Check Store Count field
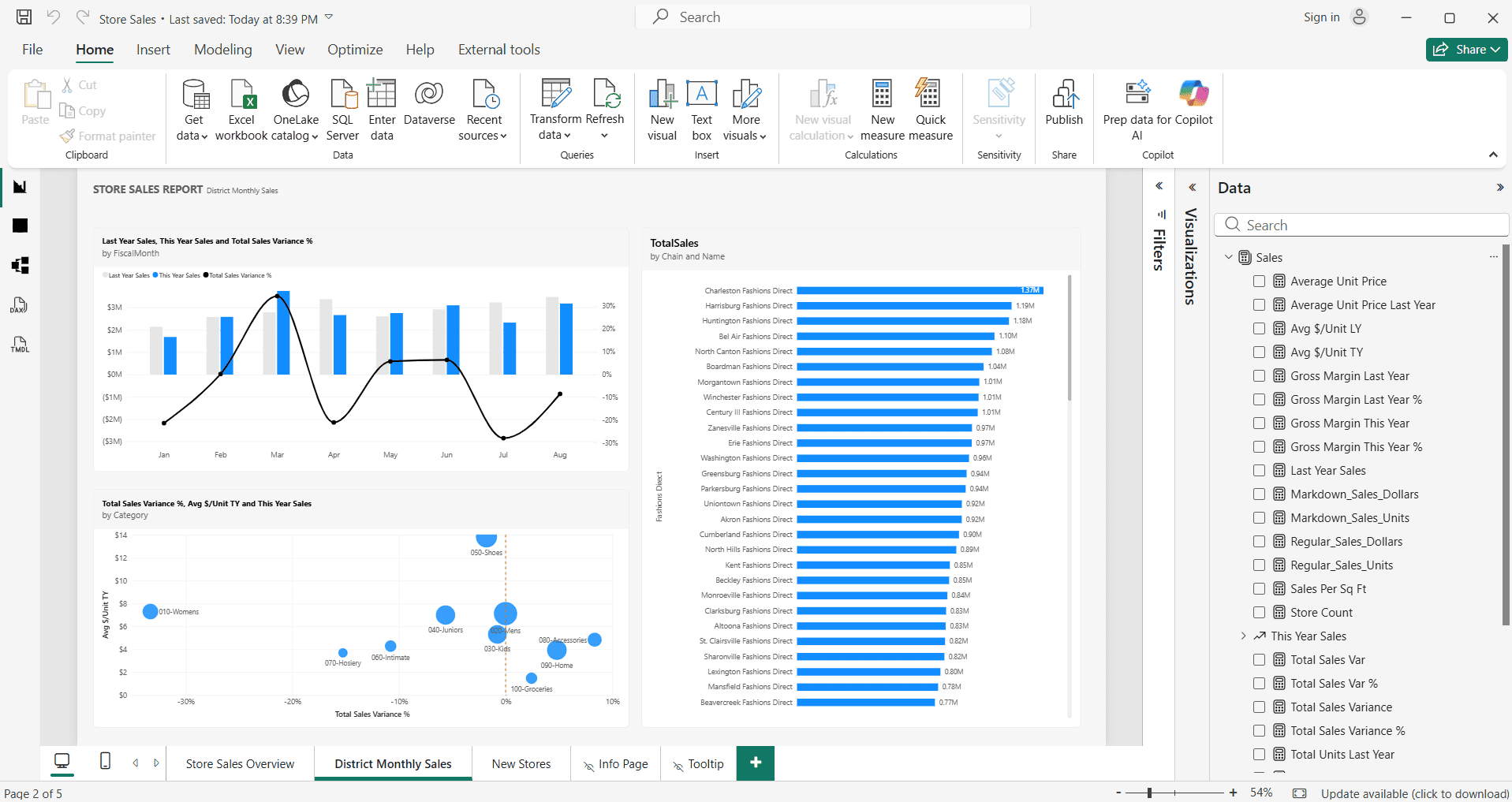Image resolution: width=1512 pixels, height=802 pixels. (1259, 613)
